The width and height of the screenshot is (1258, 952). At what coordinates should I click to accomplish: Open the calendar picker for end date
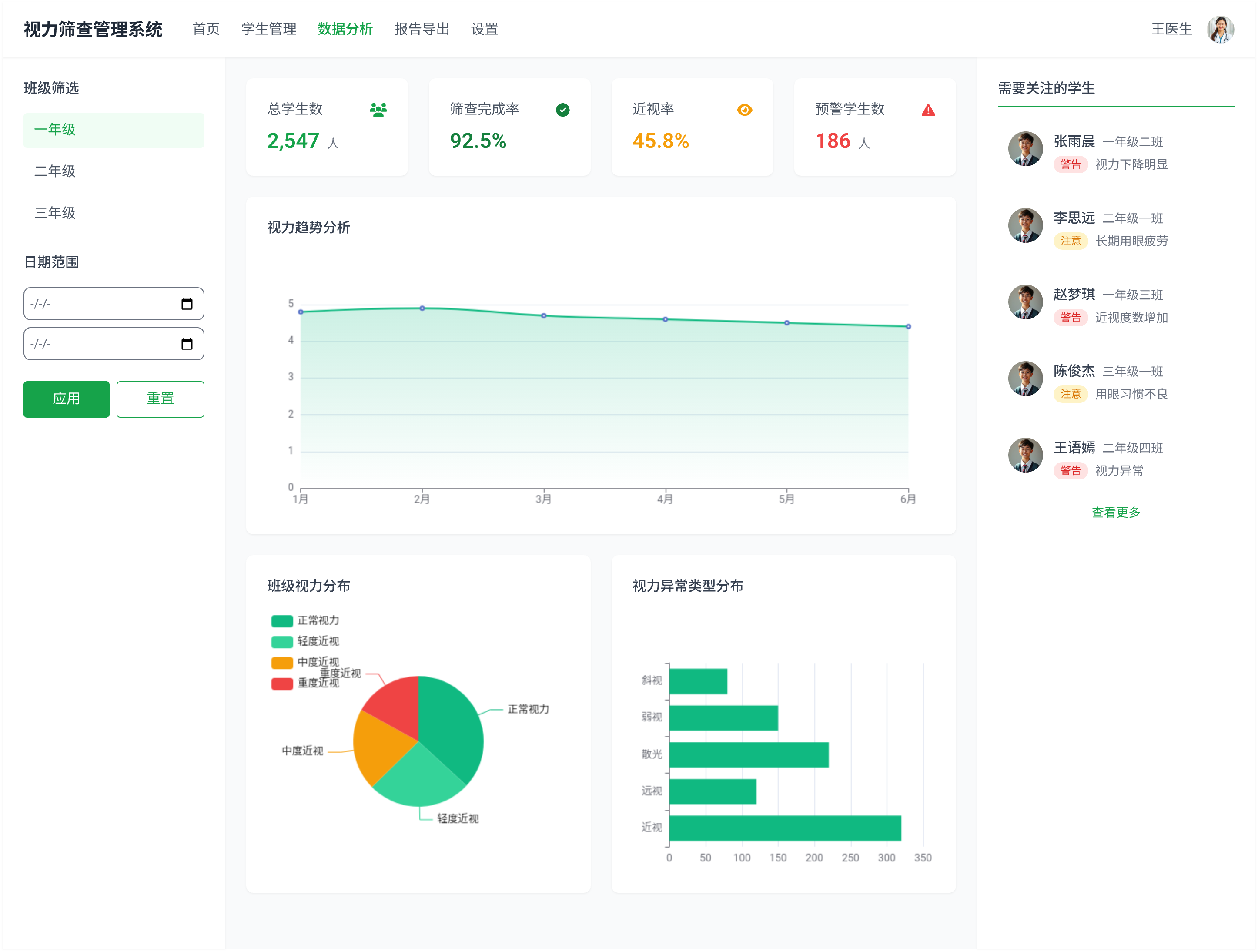(187, 344)
